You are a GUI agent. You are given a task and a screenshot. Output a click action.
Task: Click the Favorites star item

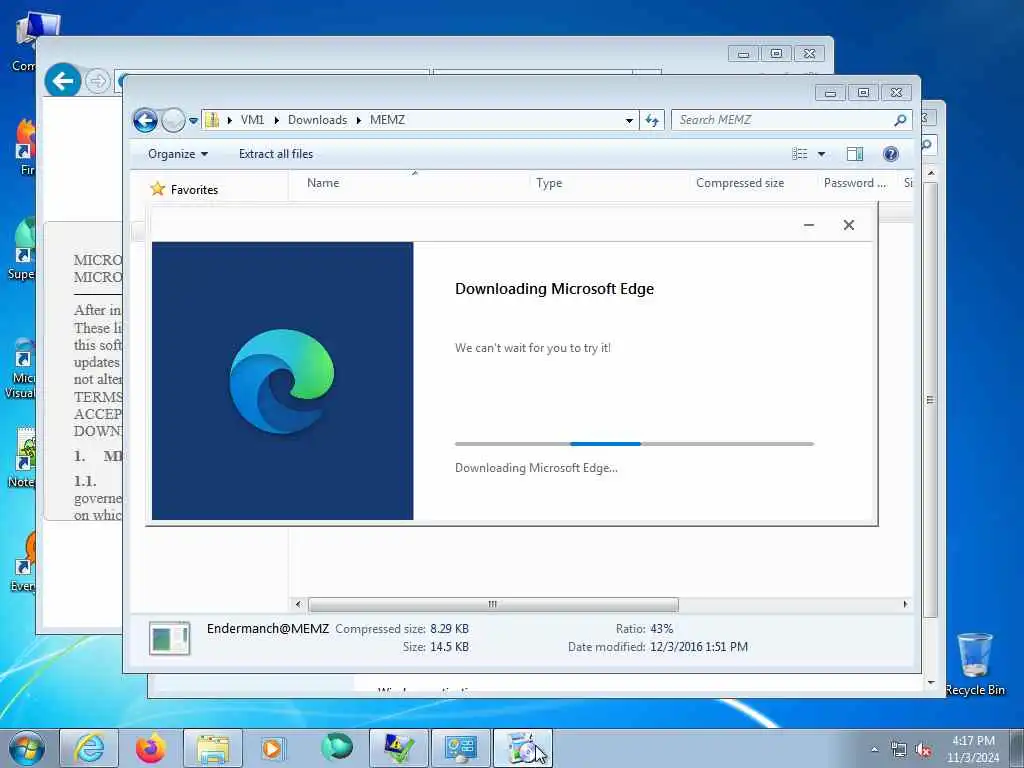tap(184, 189)
